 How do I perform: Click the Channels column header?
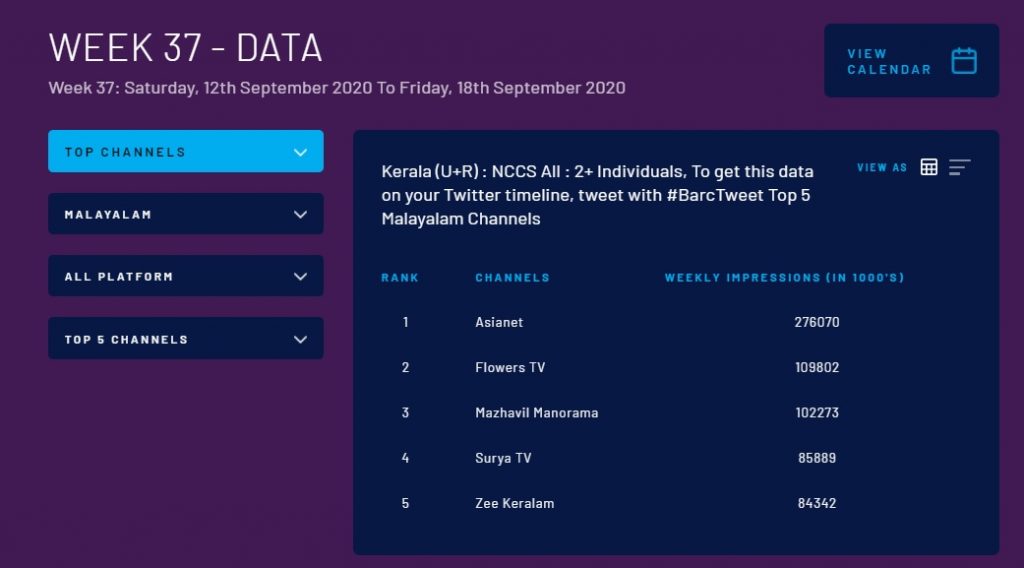[x=512, y=277]
